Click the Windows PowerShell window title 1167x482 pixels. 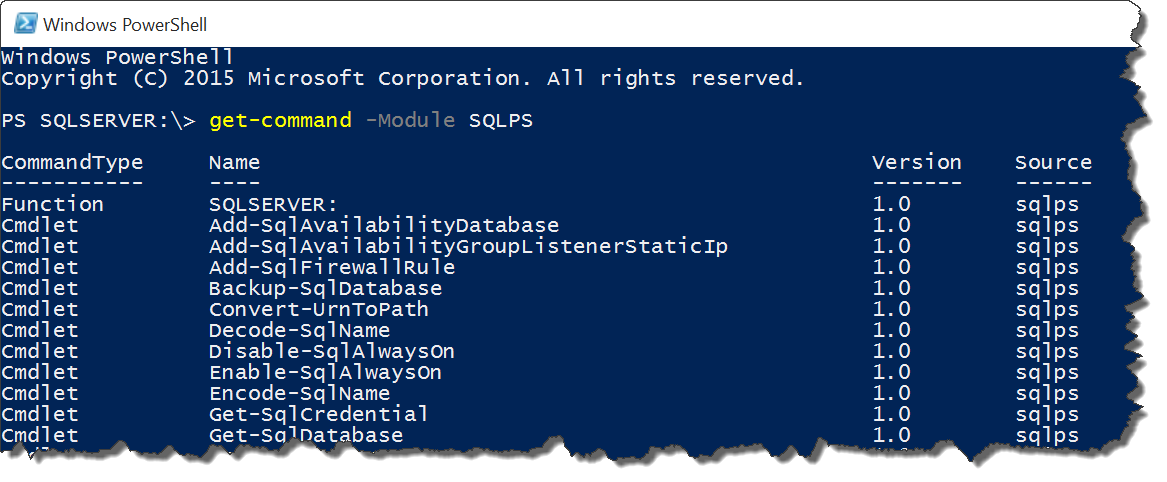point(125,25)
